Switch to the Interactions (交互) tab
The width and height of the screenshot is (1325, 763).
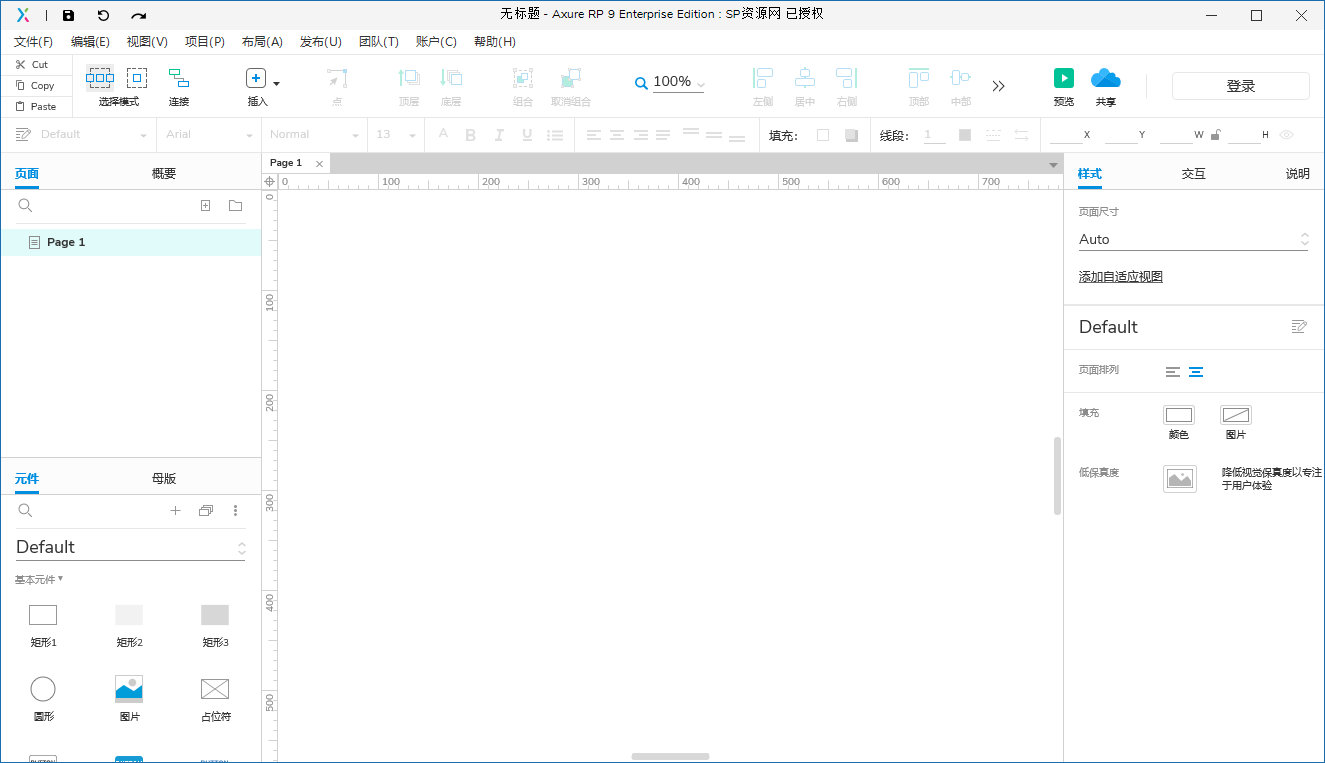[1193, 173]
